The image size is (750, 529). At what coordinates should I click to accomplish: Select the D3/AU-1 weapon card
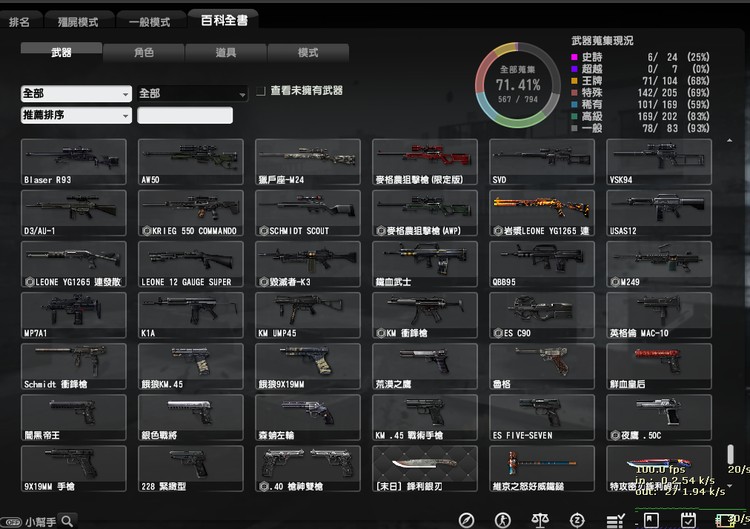[x=74, y=213]
